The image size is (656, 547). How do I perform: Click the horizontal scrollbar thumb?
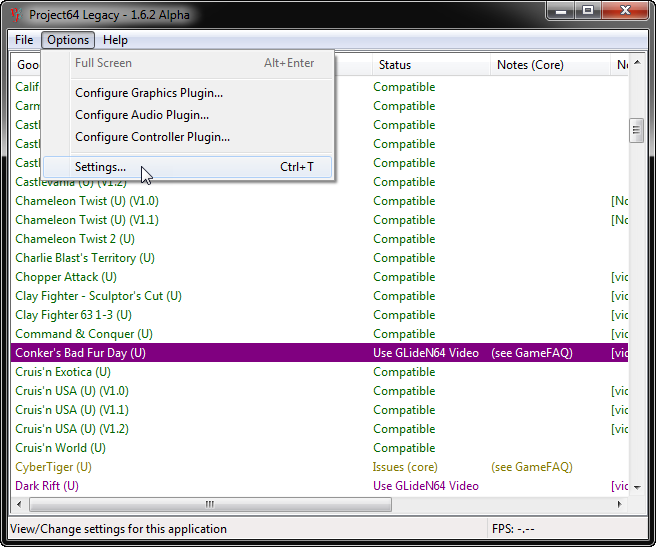coord(210,504)
